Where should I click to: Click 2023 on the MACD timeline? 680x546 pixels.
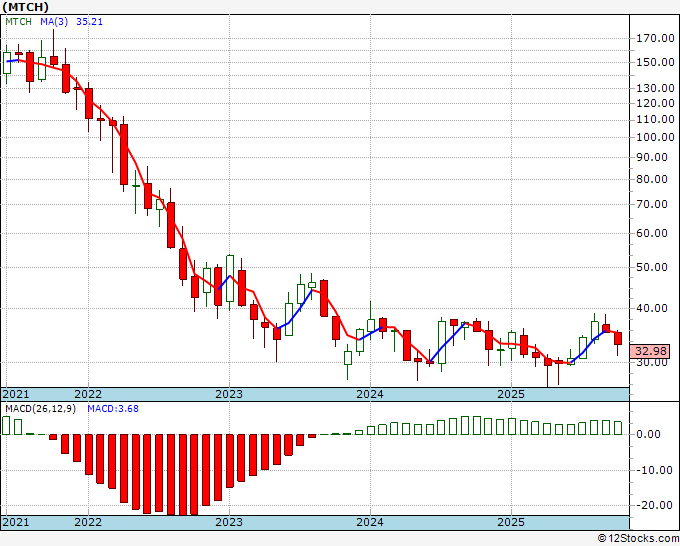tap(229, 522)
